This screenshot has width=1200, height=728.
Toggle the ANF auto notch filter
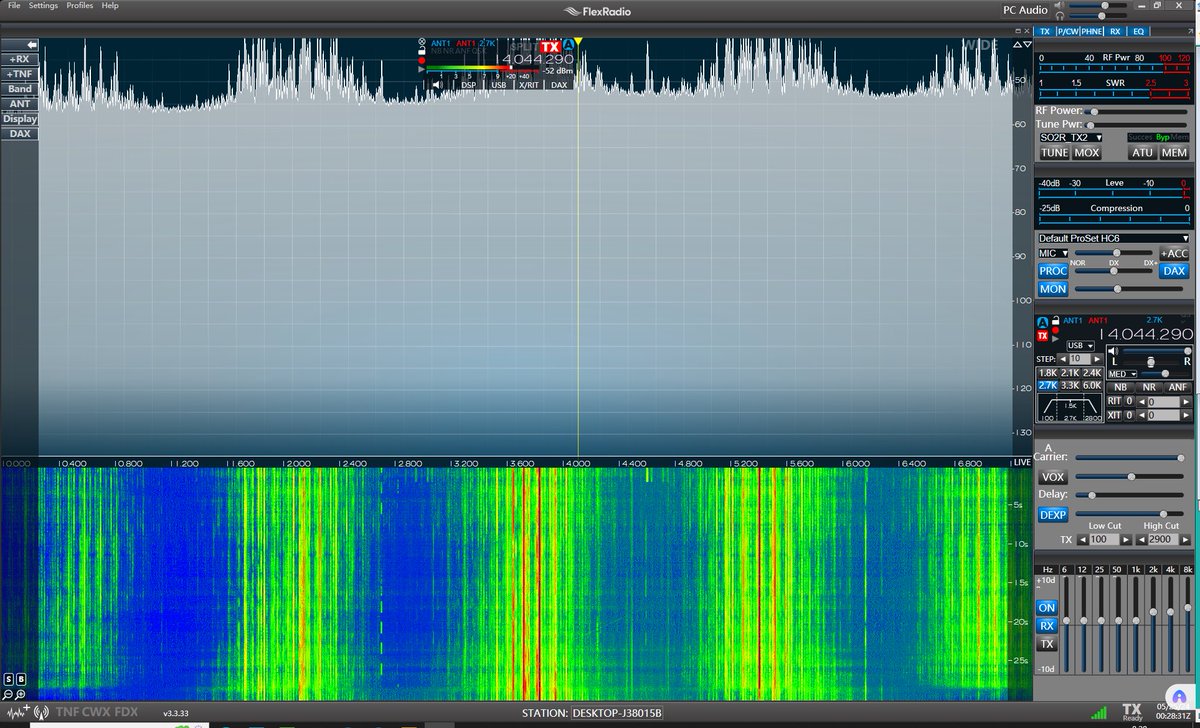click(1178, 386)
